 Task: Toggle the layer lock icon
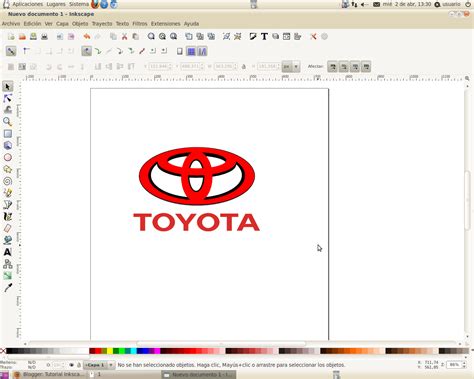(79, 365)
